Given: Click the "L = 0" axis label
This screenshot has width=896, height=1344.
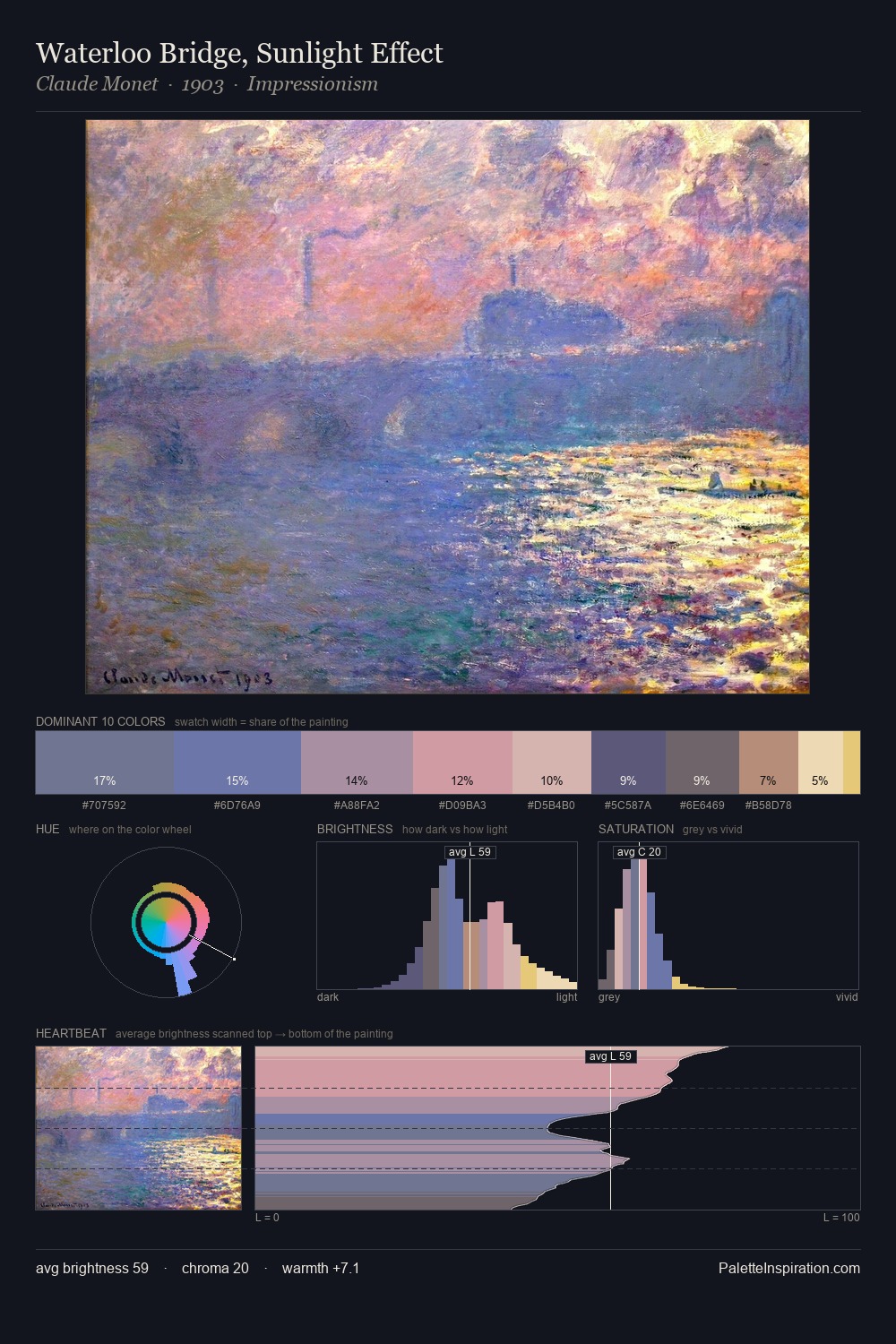Looking at the screenshot, I should coord(267,1218).
